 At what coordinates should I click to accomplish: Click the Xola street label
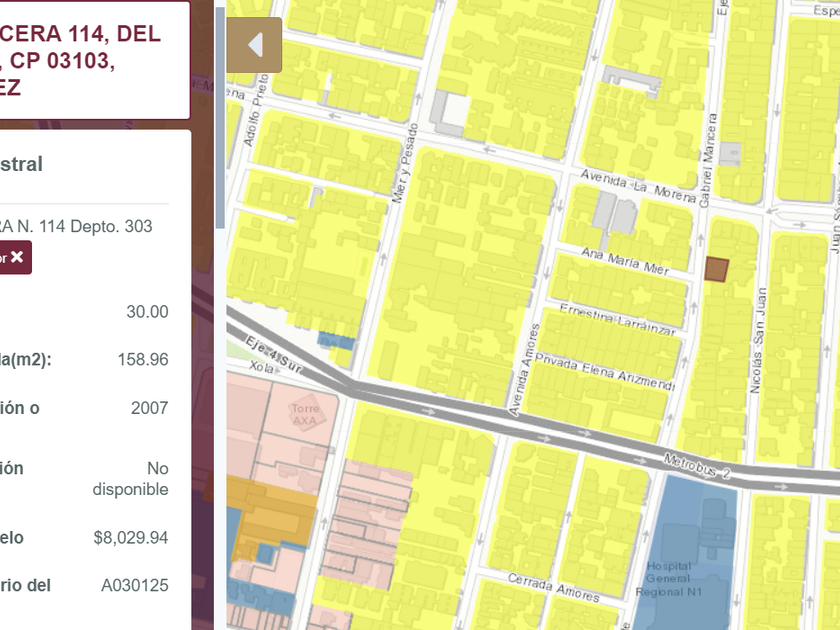(261, 367)
